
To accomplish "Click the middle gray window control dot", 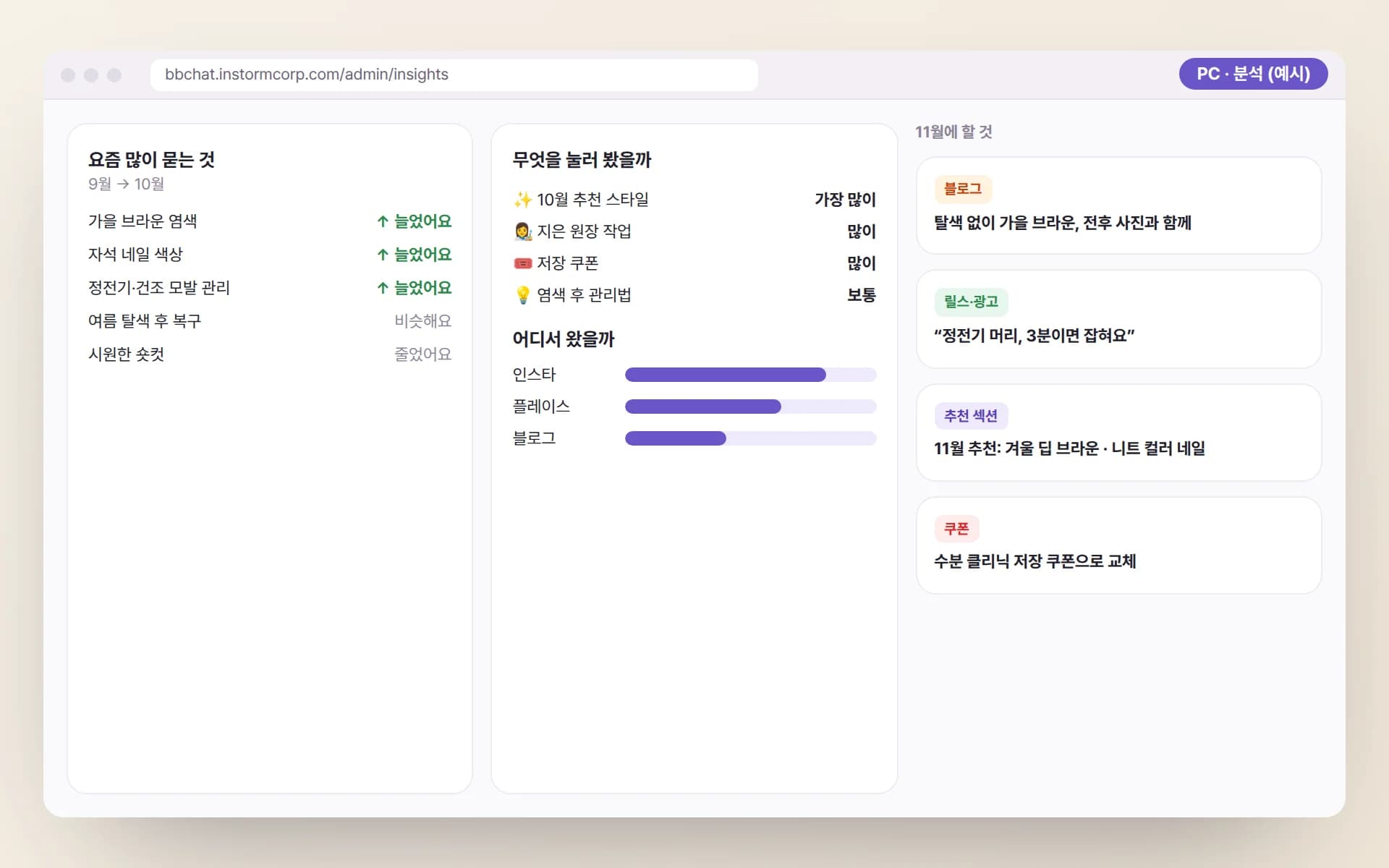I will tap(91, 75).
